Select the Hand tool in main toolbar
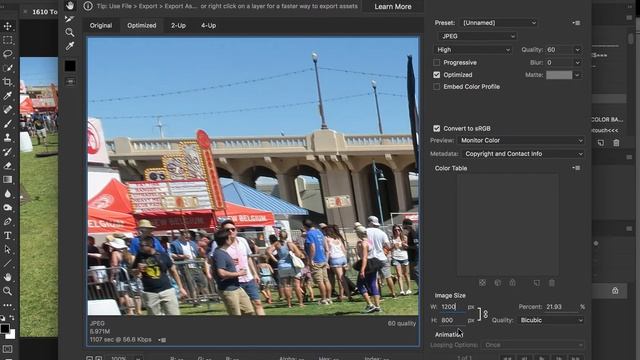640x360 pixels. point(7,277)
